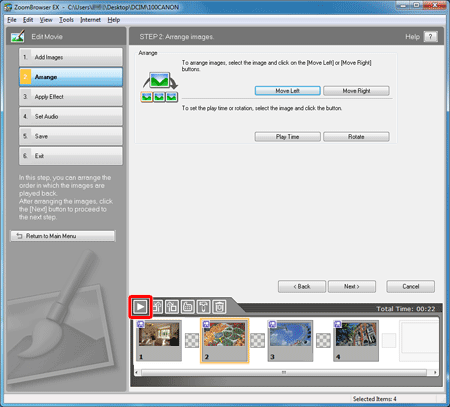Viewport: 450px width, 407px height.
Task: Open the Tools menu
Action: [66, 20]
